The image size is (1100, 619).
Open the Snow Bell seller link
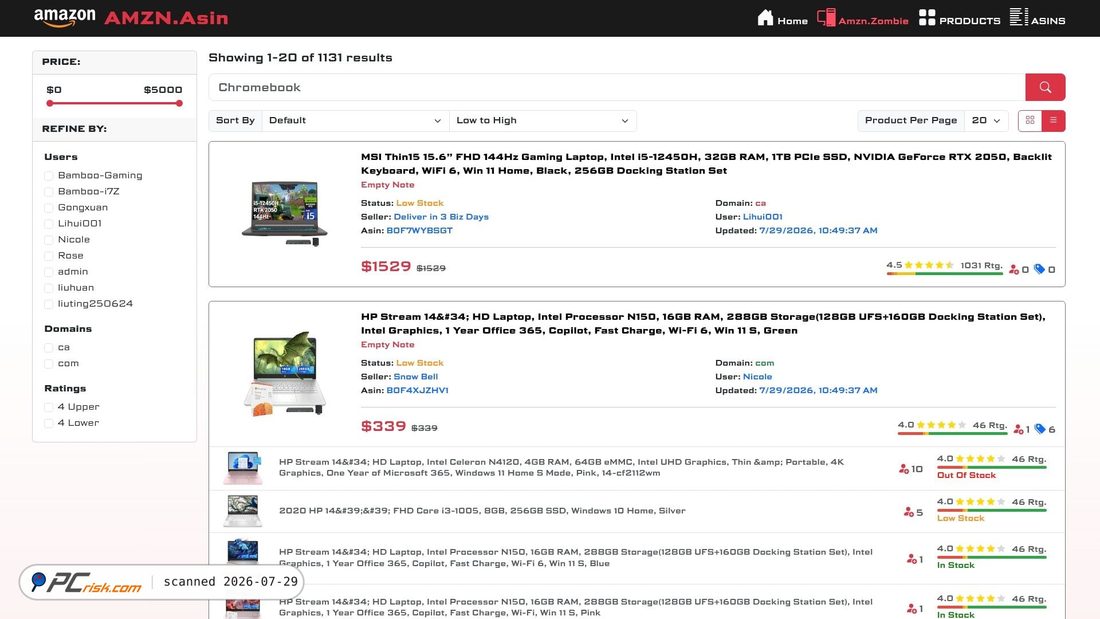(x=415, y=377)
